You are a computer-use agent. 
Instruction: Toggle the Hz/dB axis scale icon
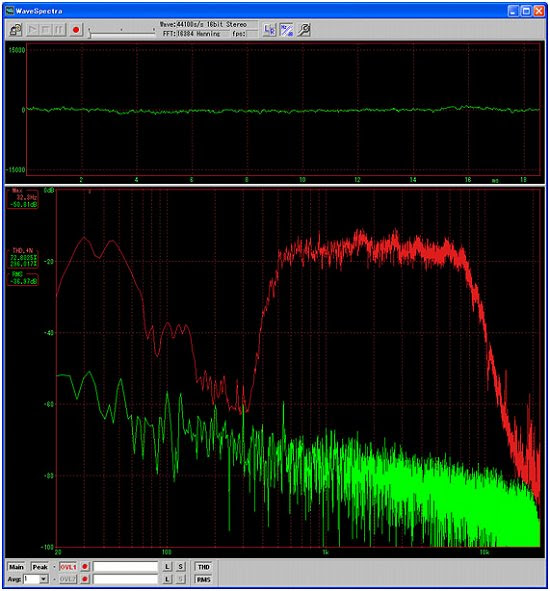point(286,30)
